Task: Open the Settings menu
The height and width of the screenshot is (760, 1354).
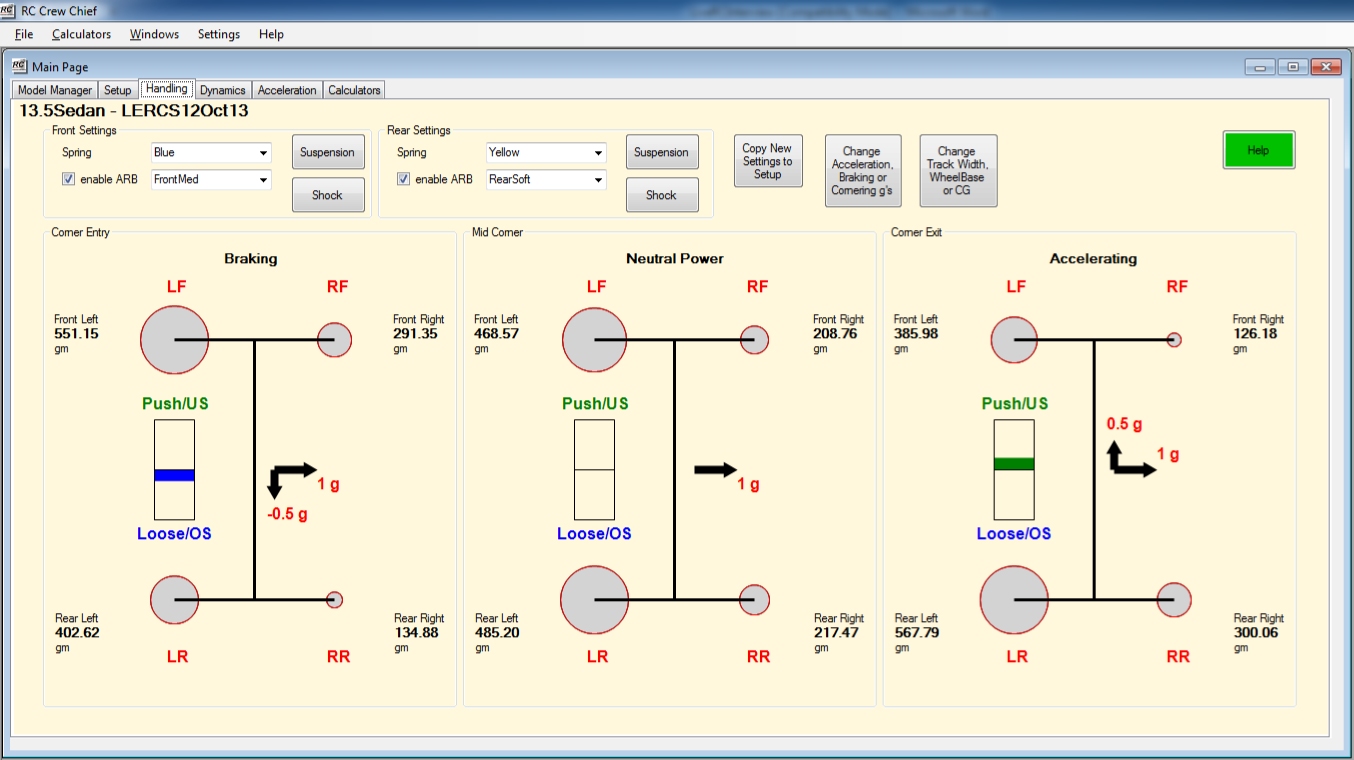Action: [x=218, y=34]
